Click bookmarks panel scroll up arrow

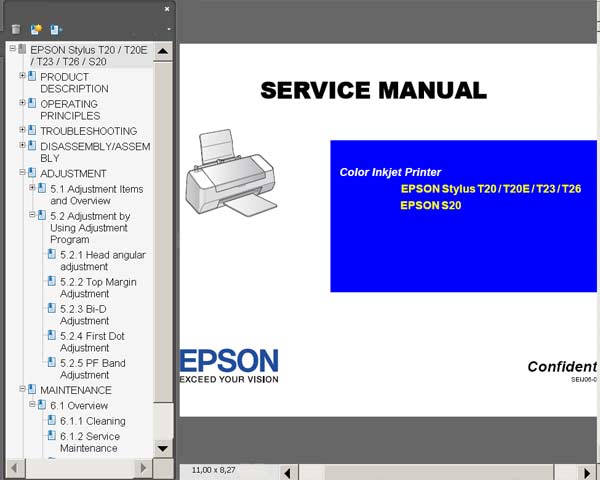tap(163, 51)
